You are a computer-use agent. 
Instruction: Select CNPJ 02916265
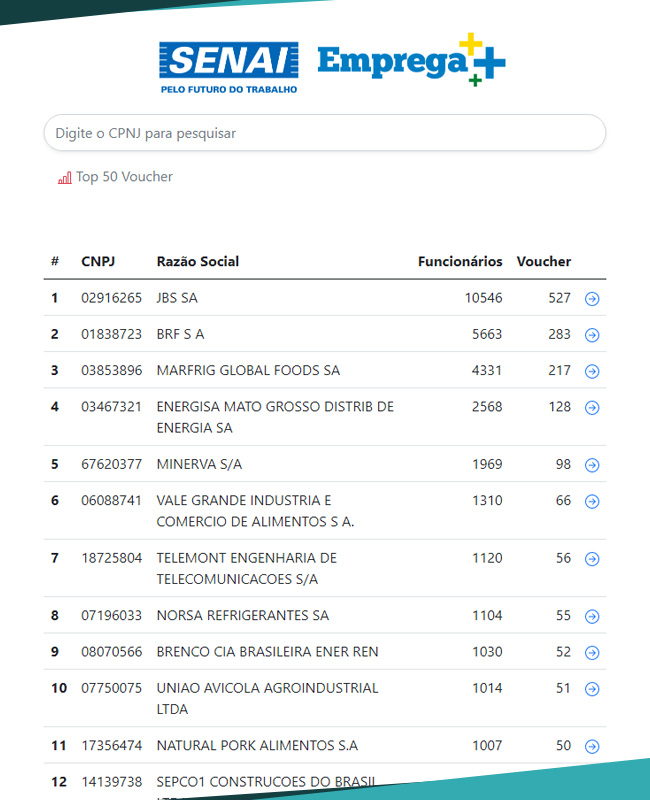pos(111,298)
